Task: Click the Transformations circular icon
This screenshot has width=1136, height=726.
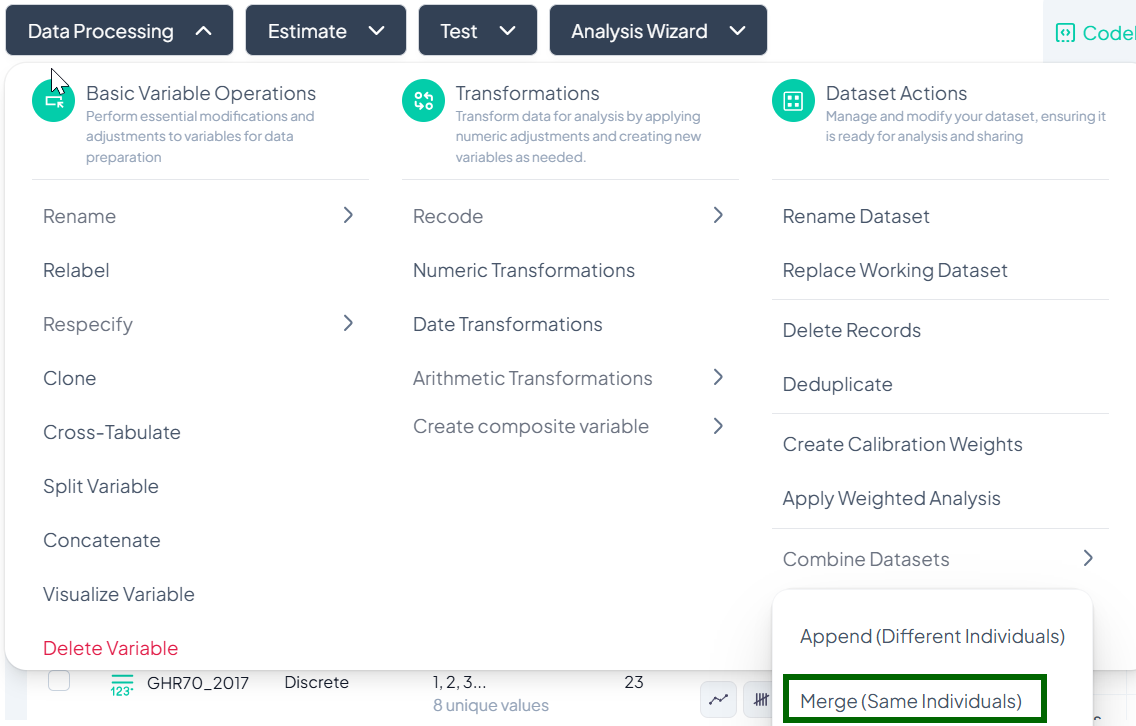Action: [423, 101]
